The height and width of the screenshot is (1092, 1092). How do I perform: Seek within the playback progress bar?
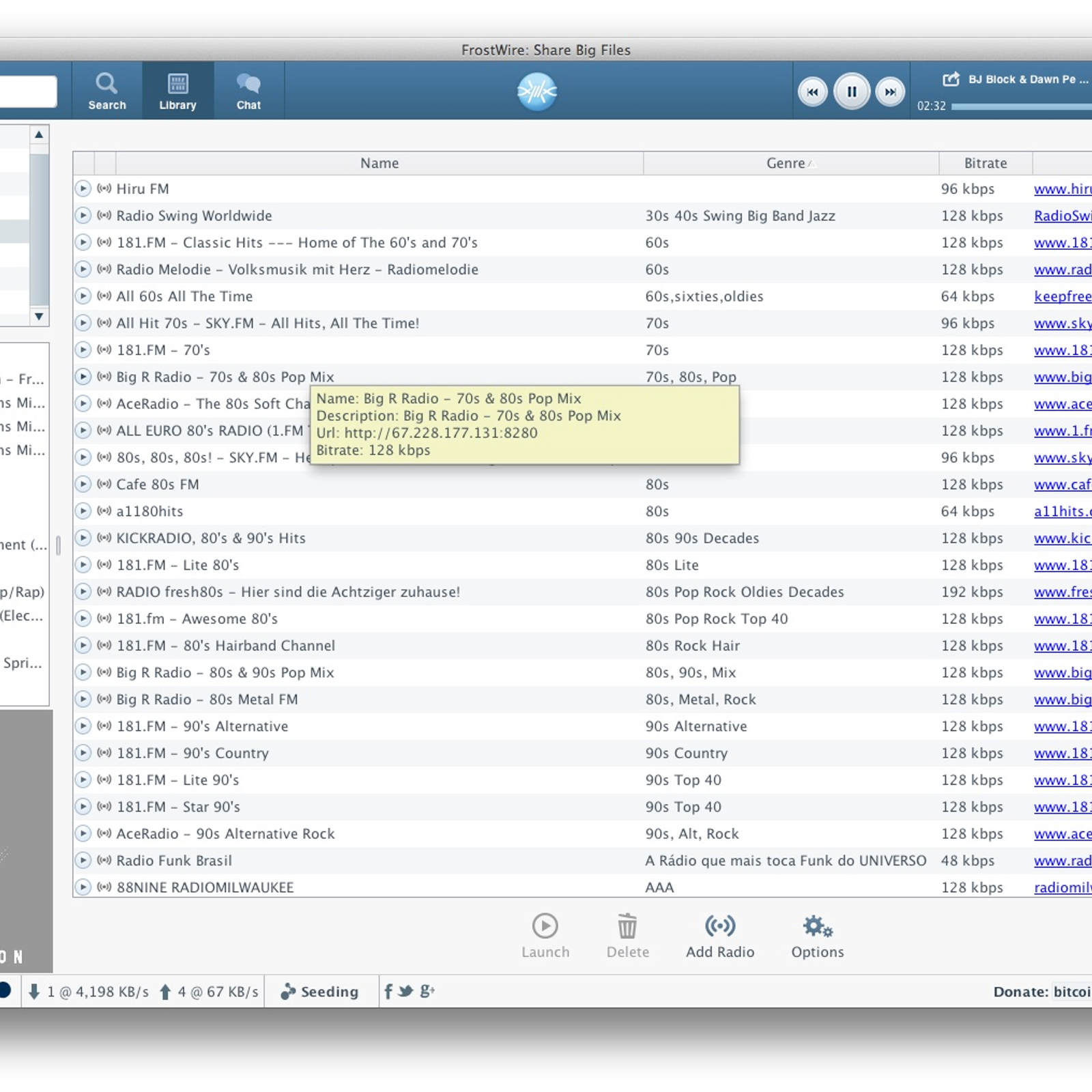pyautogui.click(x=1022, y=106)
